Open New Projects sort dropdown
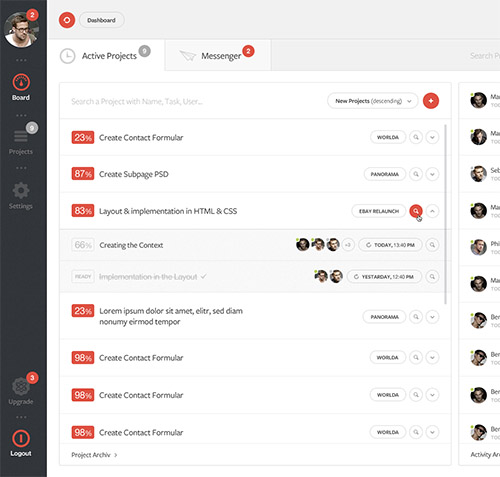The width and height of the screenshot is (500, 477). [373, 101]
